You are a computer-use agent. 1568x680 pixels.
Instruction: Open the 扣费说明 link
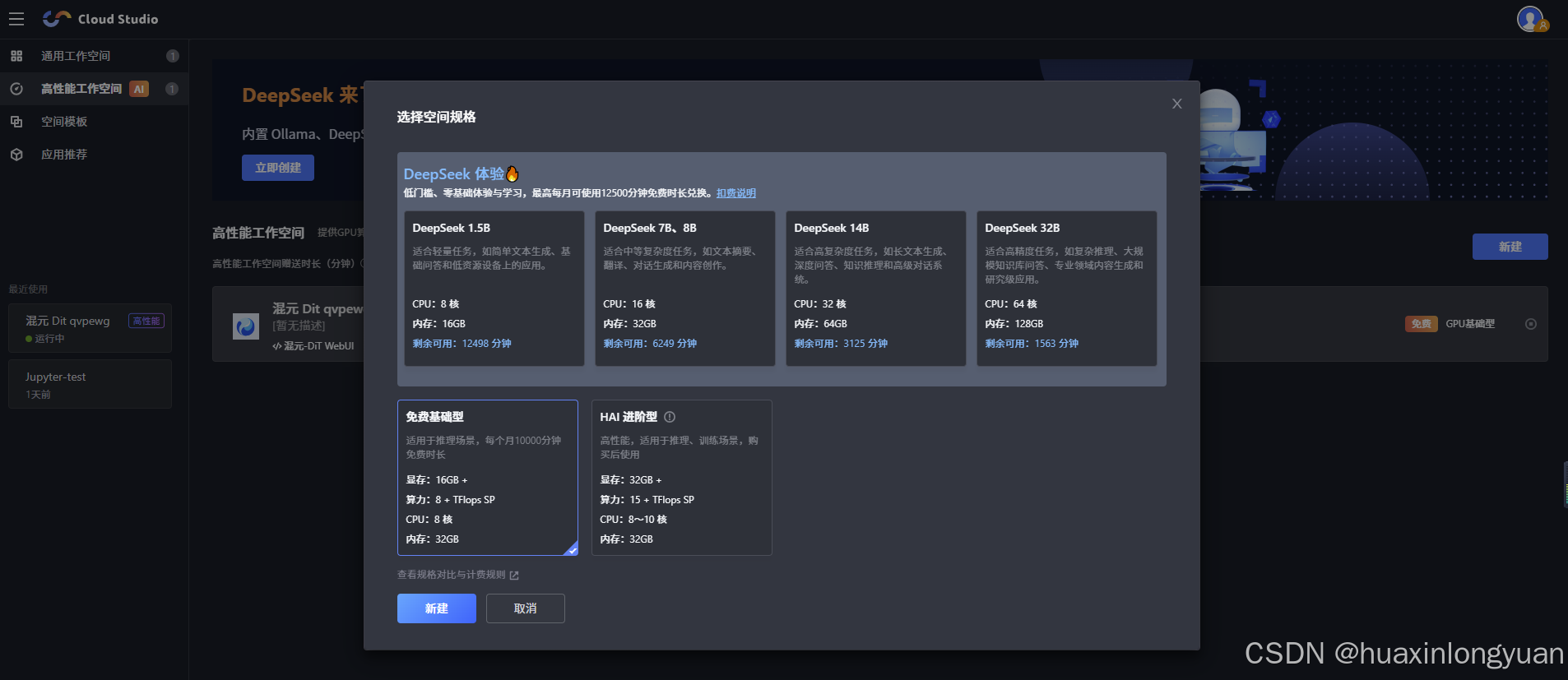[x=736, y=193]
